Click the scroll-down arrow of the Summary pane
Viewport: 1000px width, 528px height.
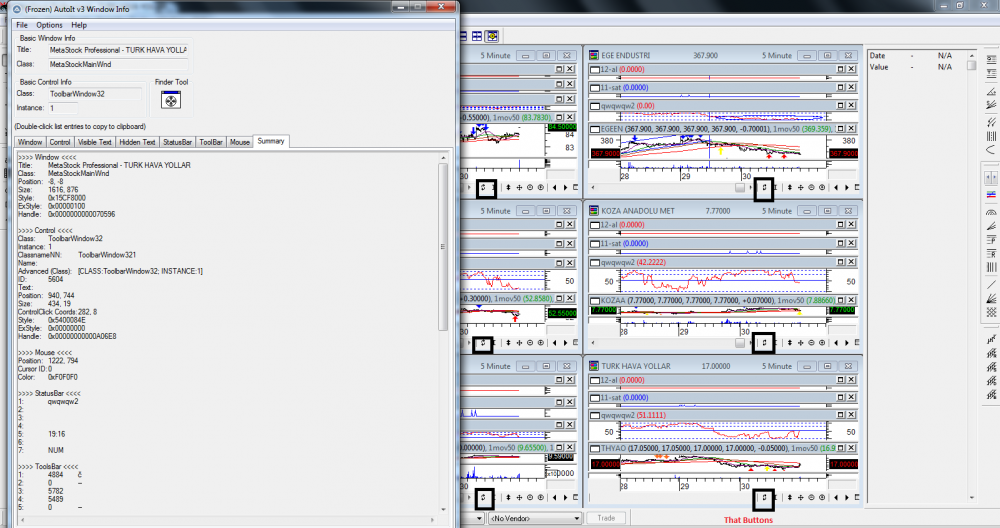point(443,510)
